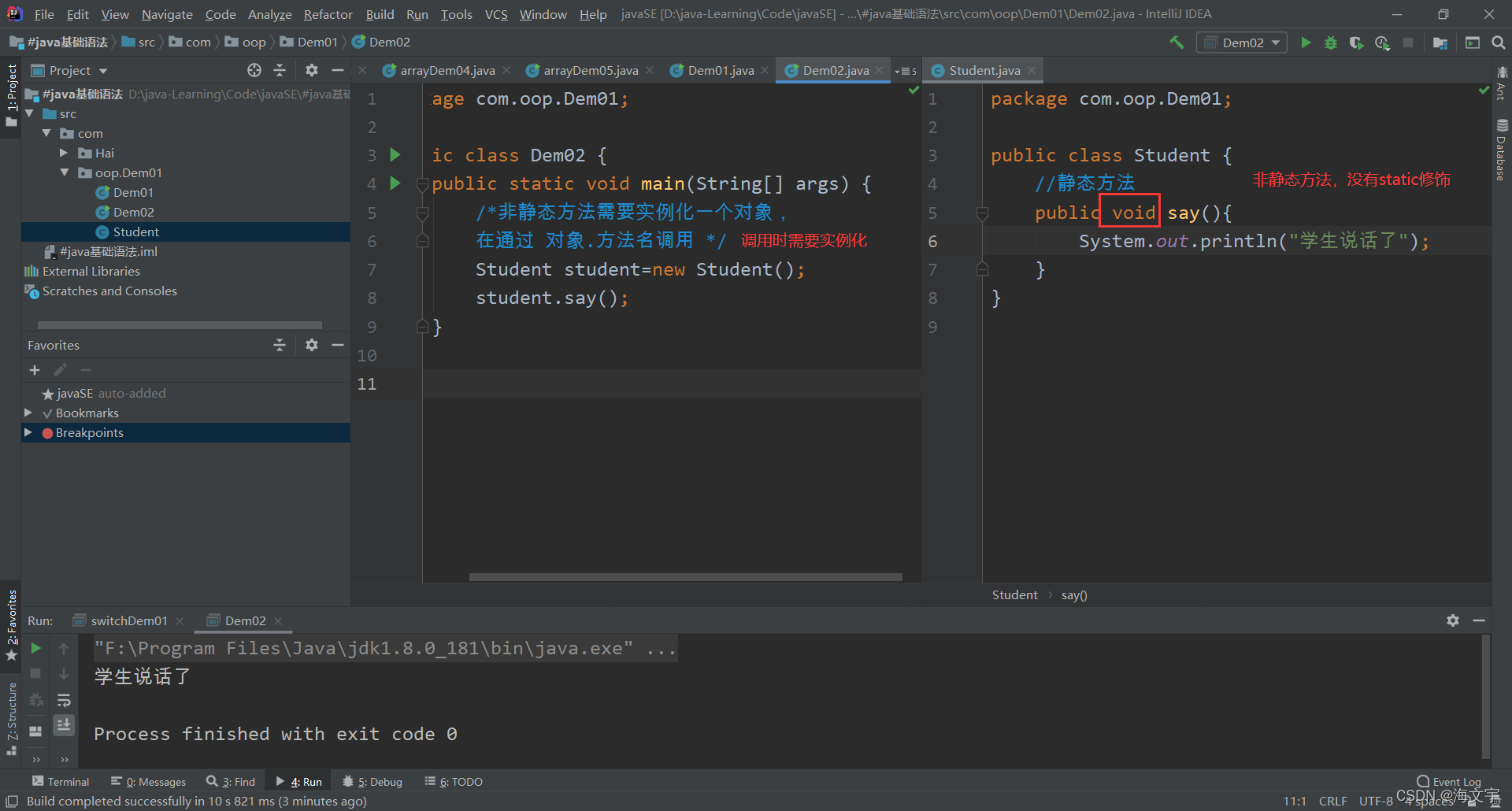This screenshot has width=1512, height=811.
Task: Click the profiler run icon in toolbar
Action: pos(1382,43)
